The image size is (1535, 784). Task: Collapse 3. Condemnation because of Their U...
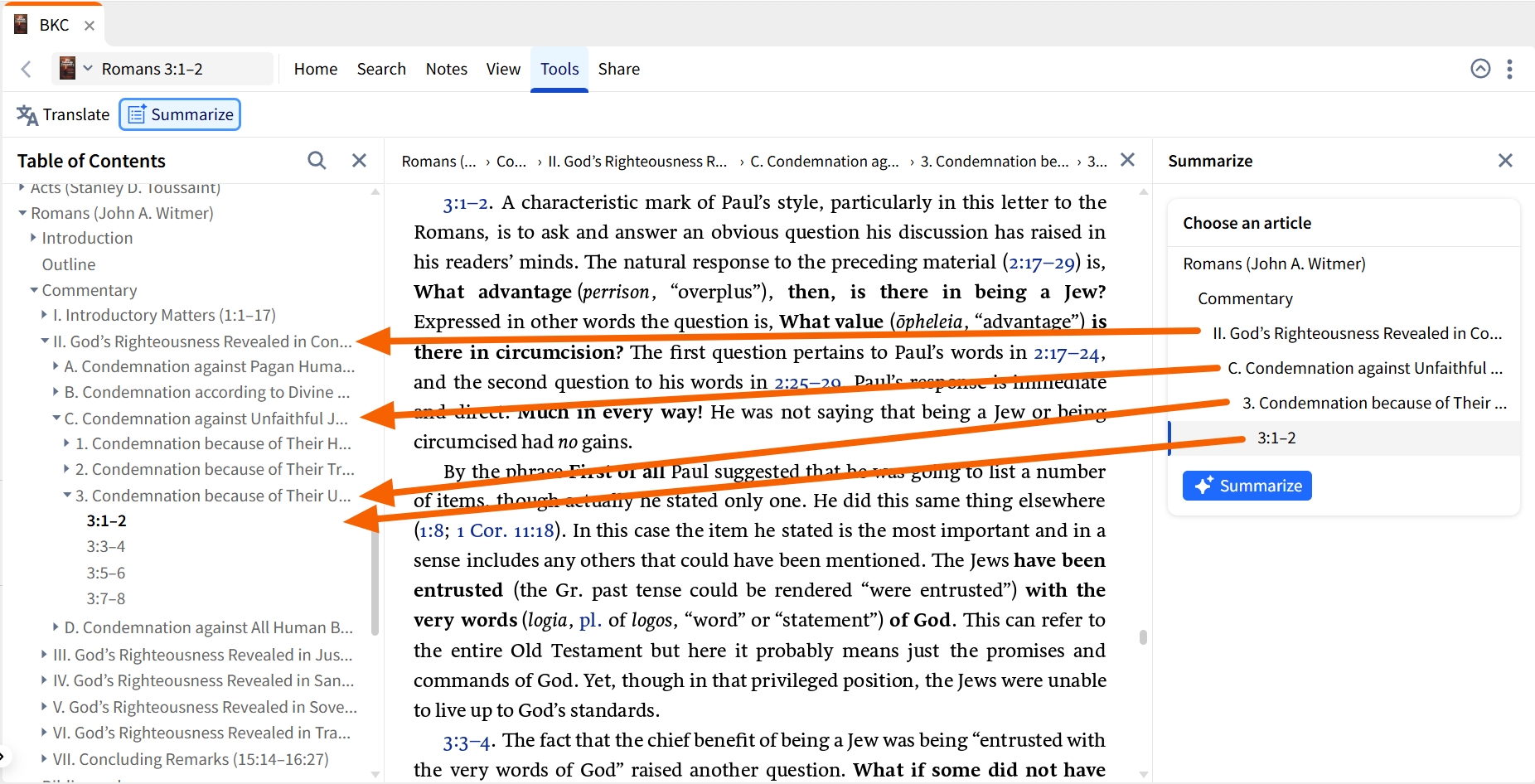pos(67,495)
